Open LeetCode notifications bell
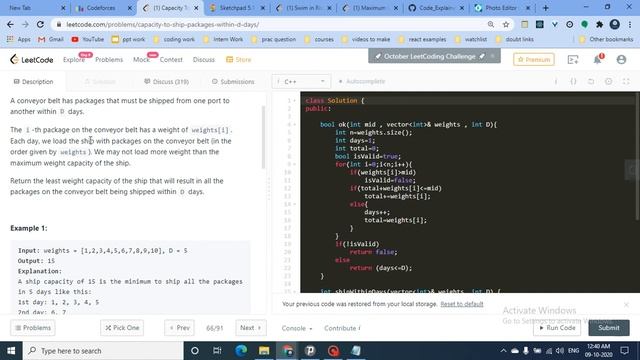This screenshot has height=360, width=640. tap(598, 60)
